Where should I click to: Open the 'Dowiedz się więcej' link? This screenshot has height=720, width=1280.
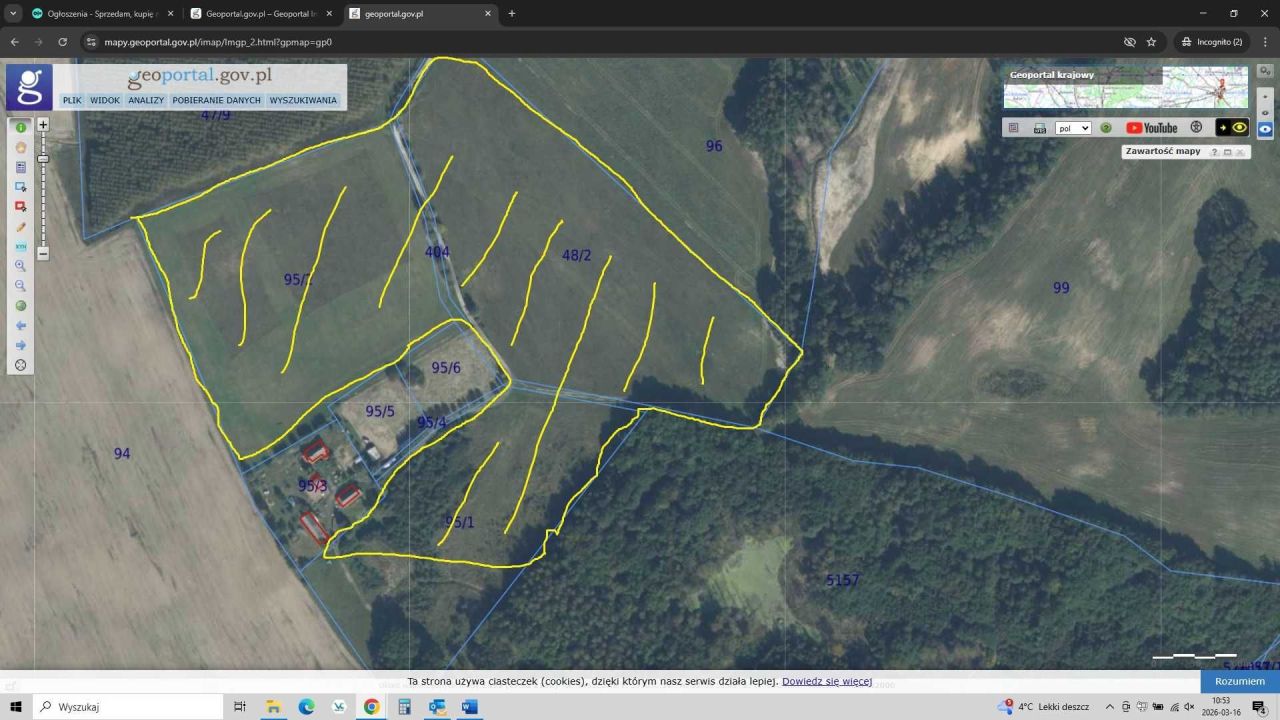[x=826, y=681]
